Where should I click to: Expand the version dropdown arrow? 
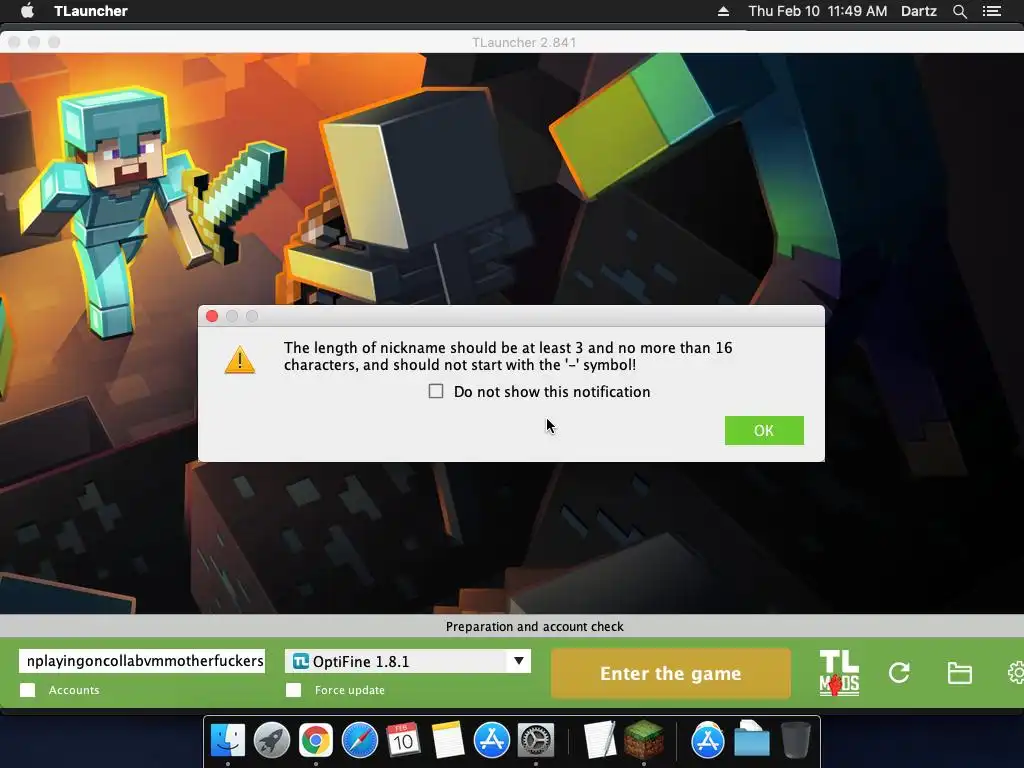tap(519, 661)
